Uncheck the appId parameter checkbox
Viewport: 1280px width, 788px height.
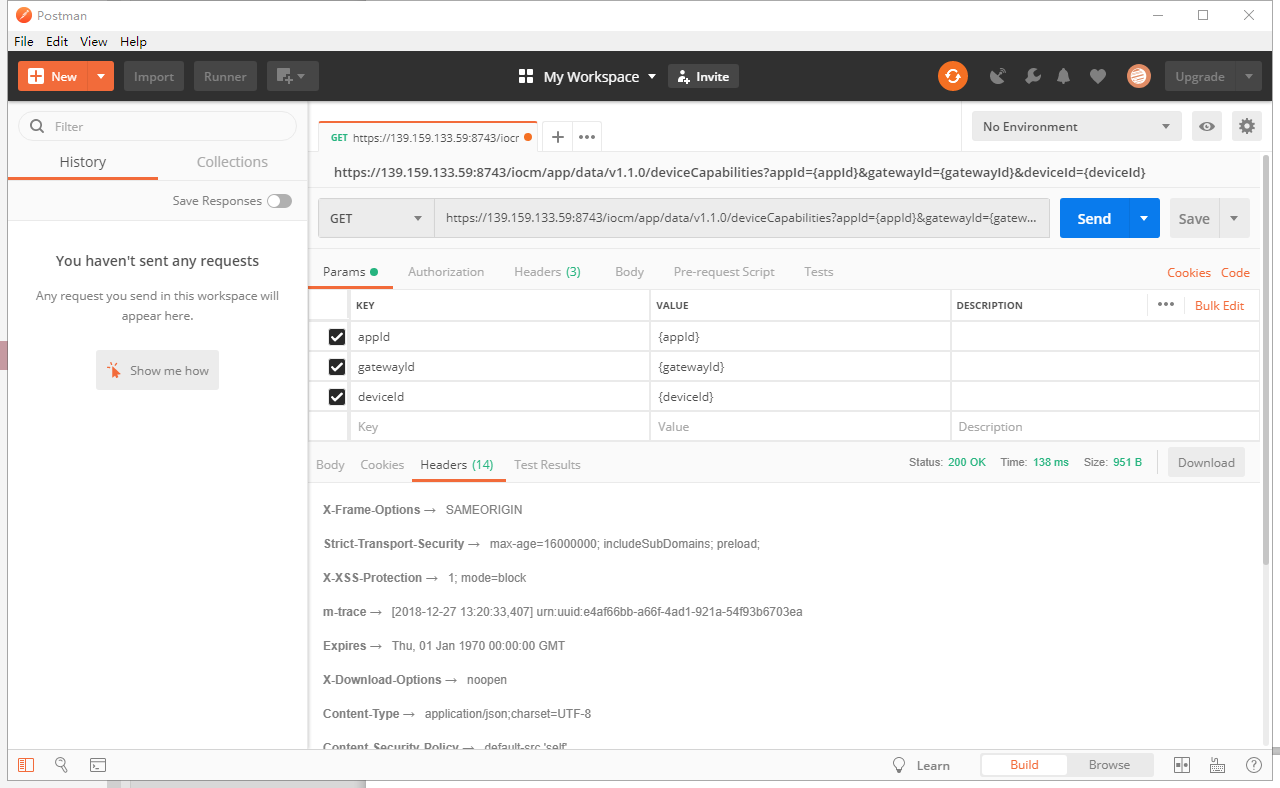[337, 337]
